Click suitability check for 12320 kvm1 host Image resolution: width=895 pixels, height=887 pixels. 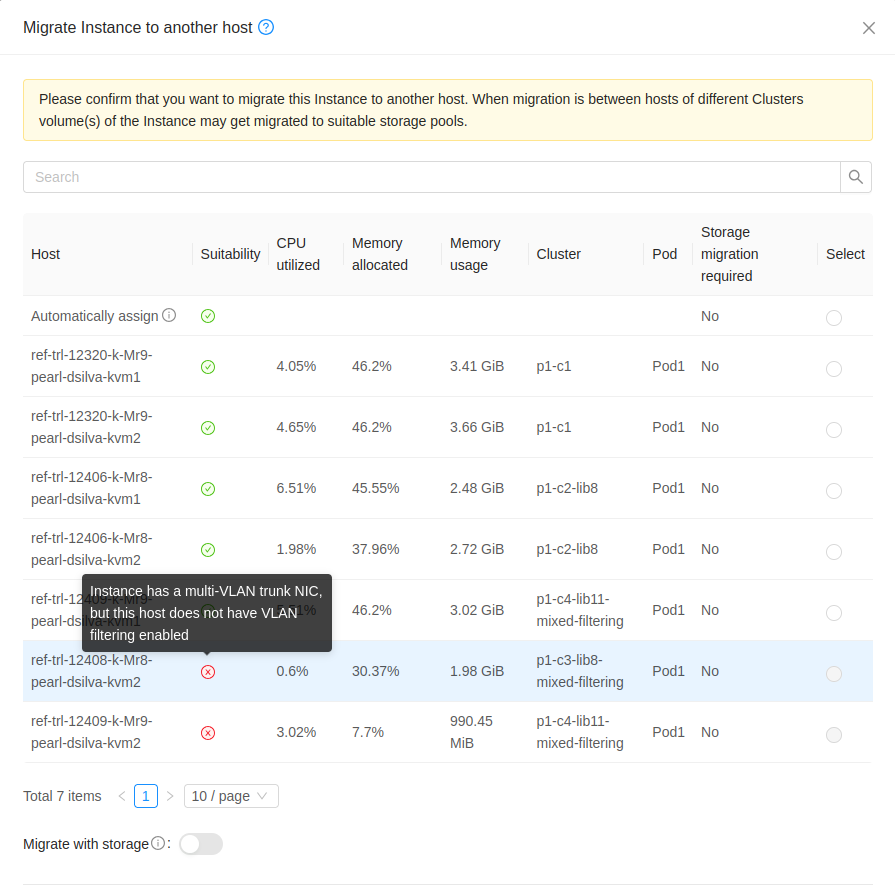pyautogui.click(x=208, y=367)
